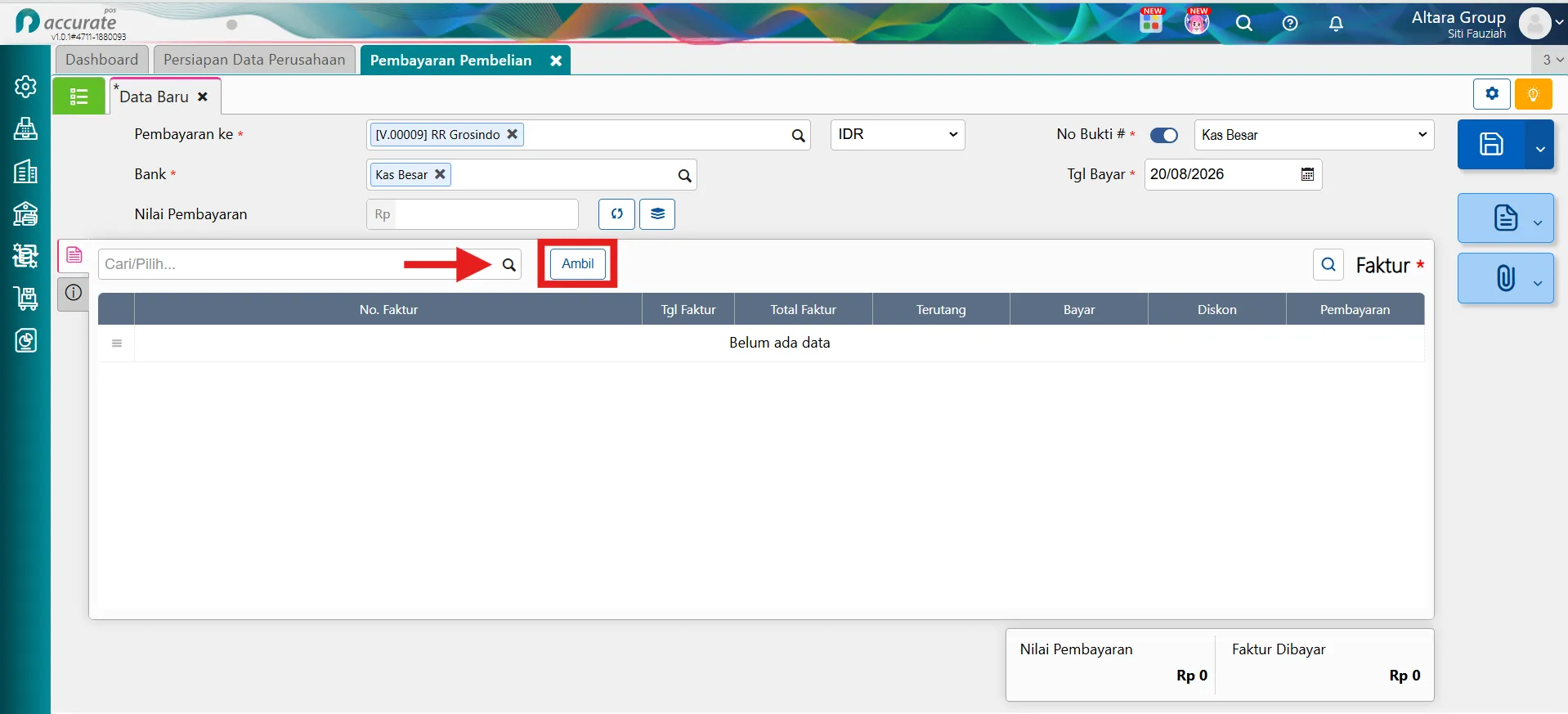Click the document action button
The width and height of the screenshot is (1568, 714).
point(1506,218)
